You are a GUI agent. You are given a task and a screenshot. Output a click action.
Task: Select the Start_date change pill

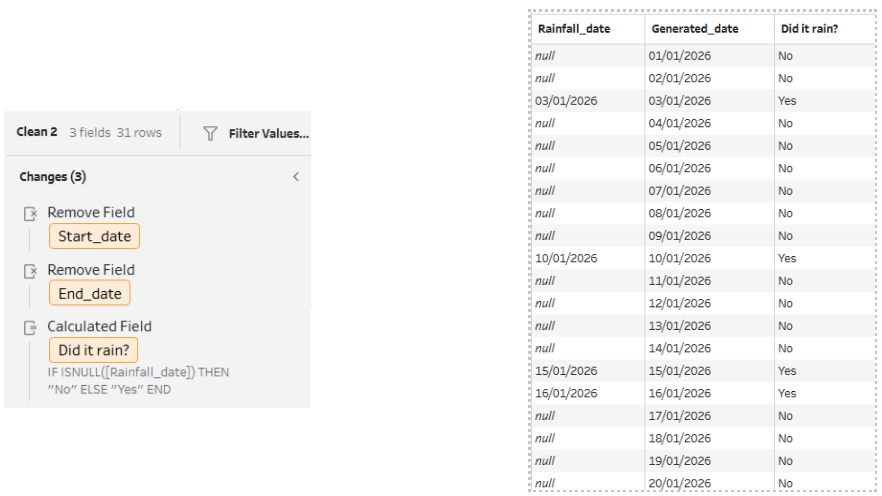click(94, 236)
